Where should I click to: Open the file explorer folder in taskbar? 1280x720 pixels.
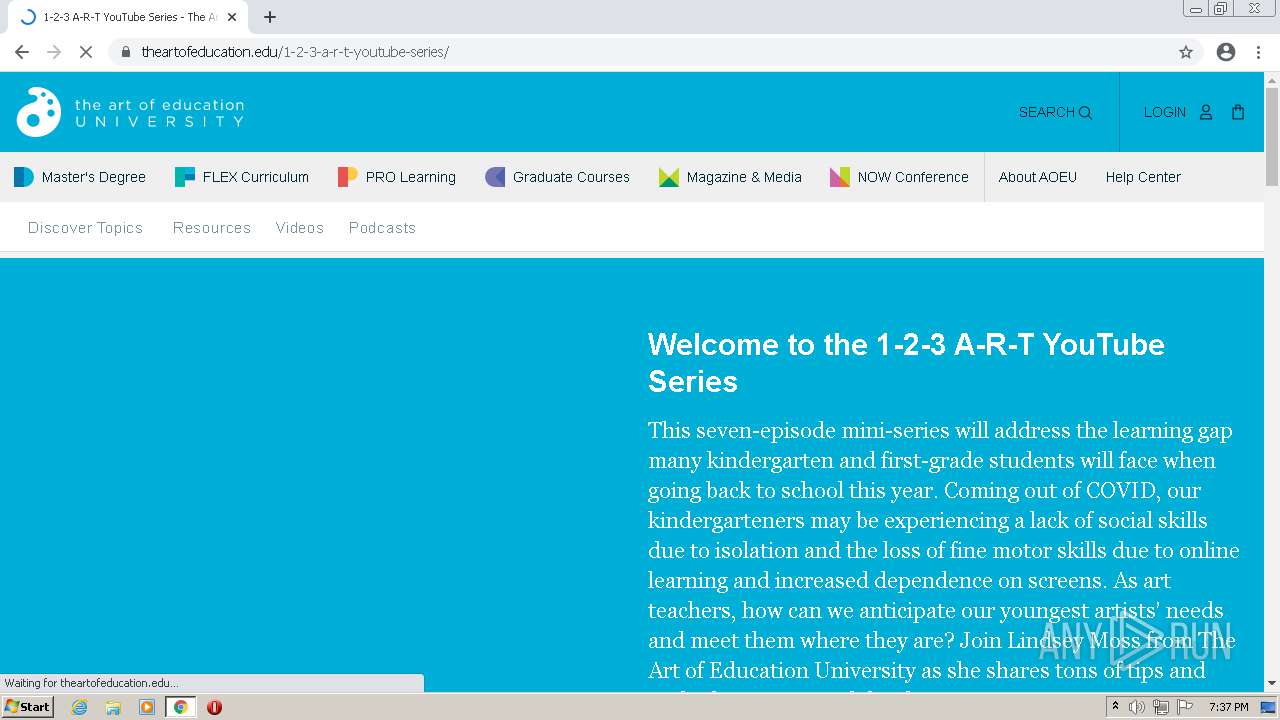(x=113, y=707)
